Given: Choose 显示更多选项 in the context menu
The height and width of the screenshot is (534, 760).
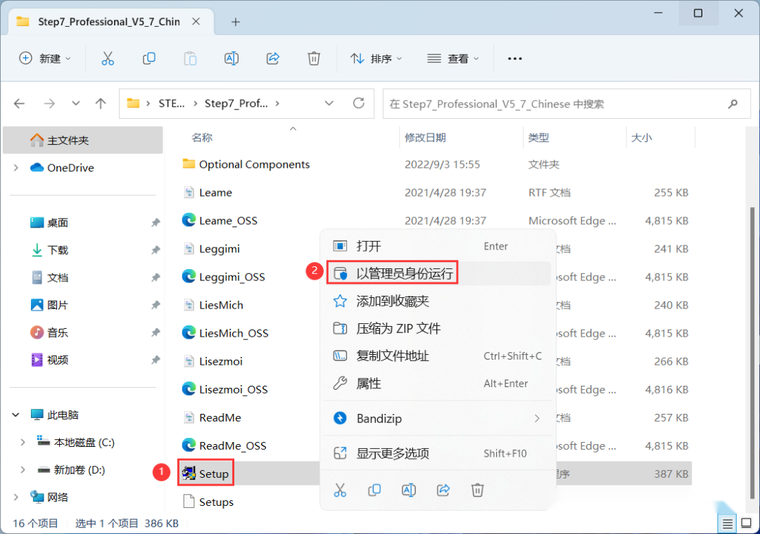Looking at the screenshot, I should 437,454.
